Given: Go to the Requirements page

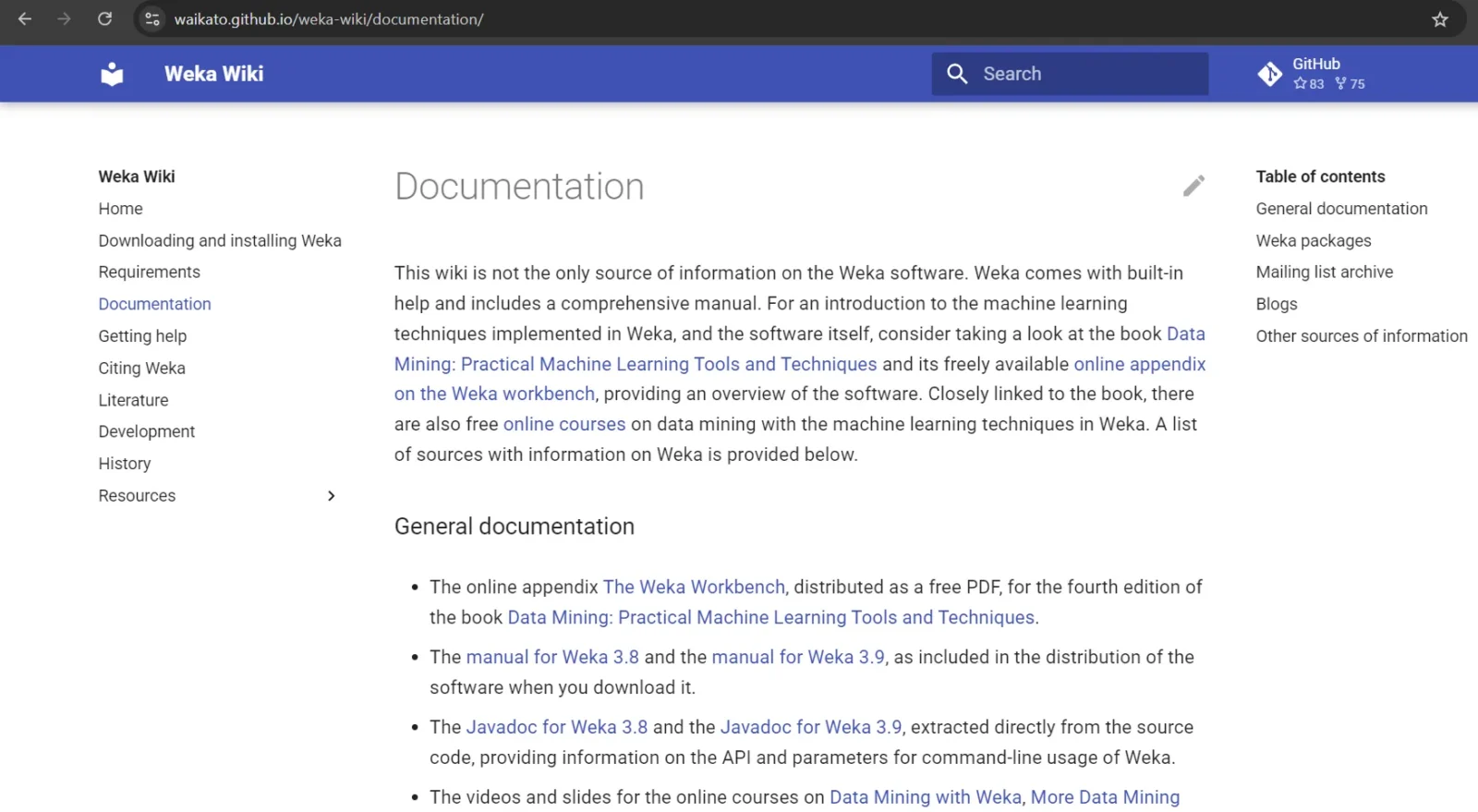Looking at the screenshot, I should [150, 272].
